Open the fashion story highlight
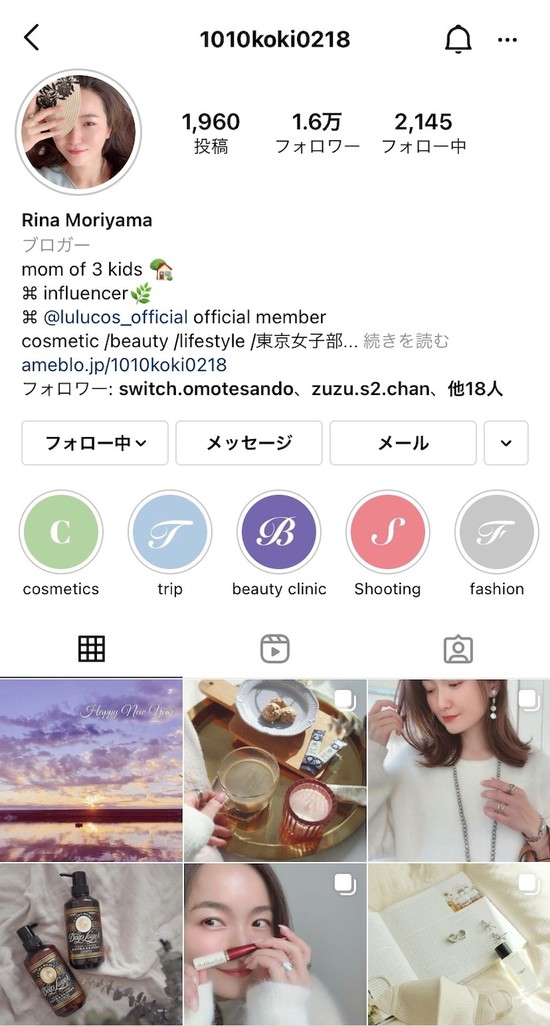The height and width of the screenshot is (1026, 550). pyautogui.click(x=497, y=531)
